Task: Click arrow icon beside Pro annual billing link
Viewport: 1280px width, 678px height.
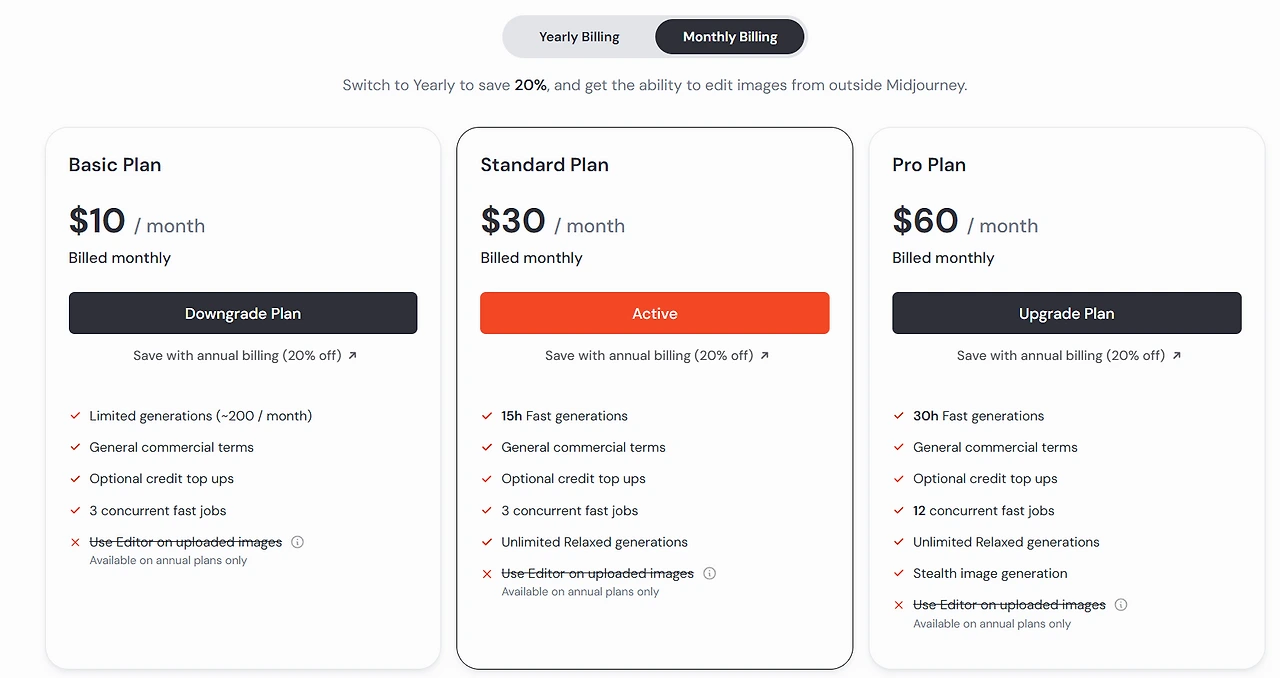Action: [1176, 355]
